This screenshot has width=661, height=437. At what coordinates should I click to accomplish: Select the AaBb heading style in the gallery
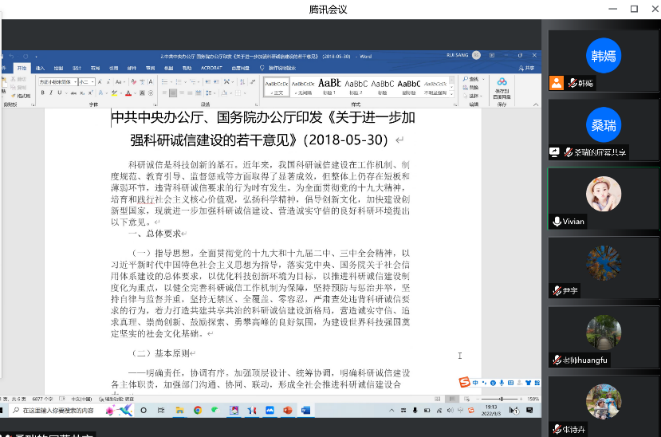point(329,84)
